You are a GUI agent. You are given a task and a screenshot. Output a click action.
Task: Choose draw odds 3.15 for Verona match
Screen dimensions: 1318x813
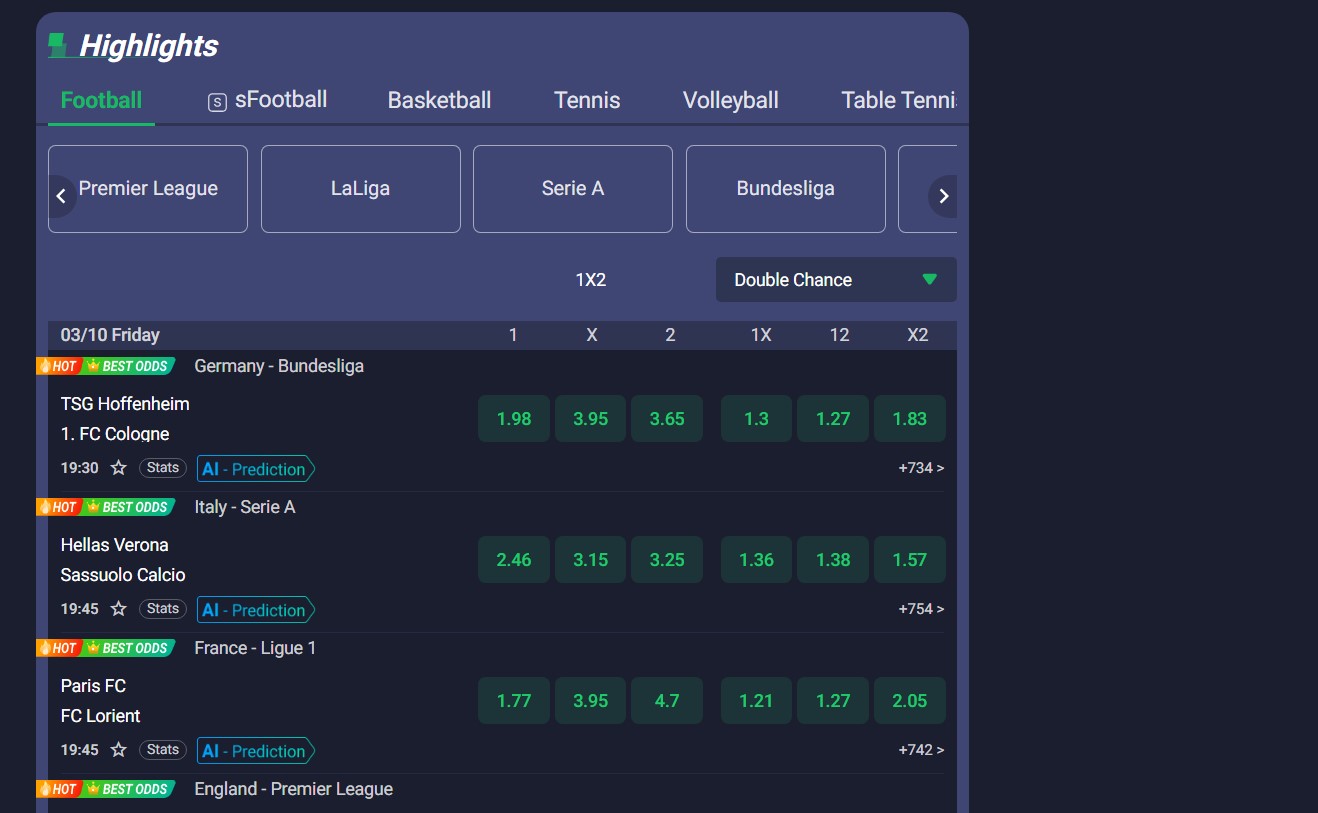[590, 560]
